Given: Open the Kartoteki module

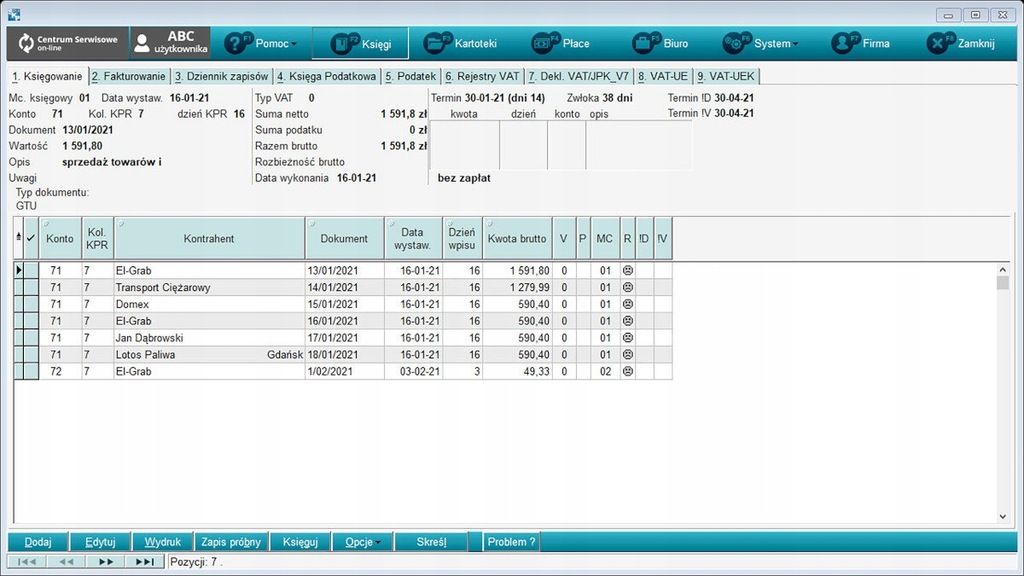Looking at the screenshot, I should click(460, 44).
